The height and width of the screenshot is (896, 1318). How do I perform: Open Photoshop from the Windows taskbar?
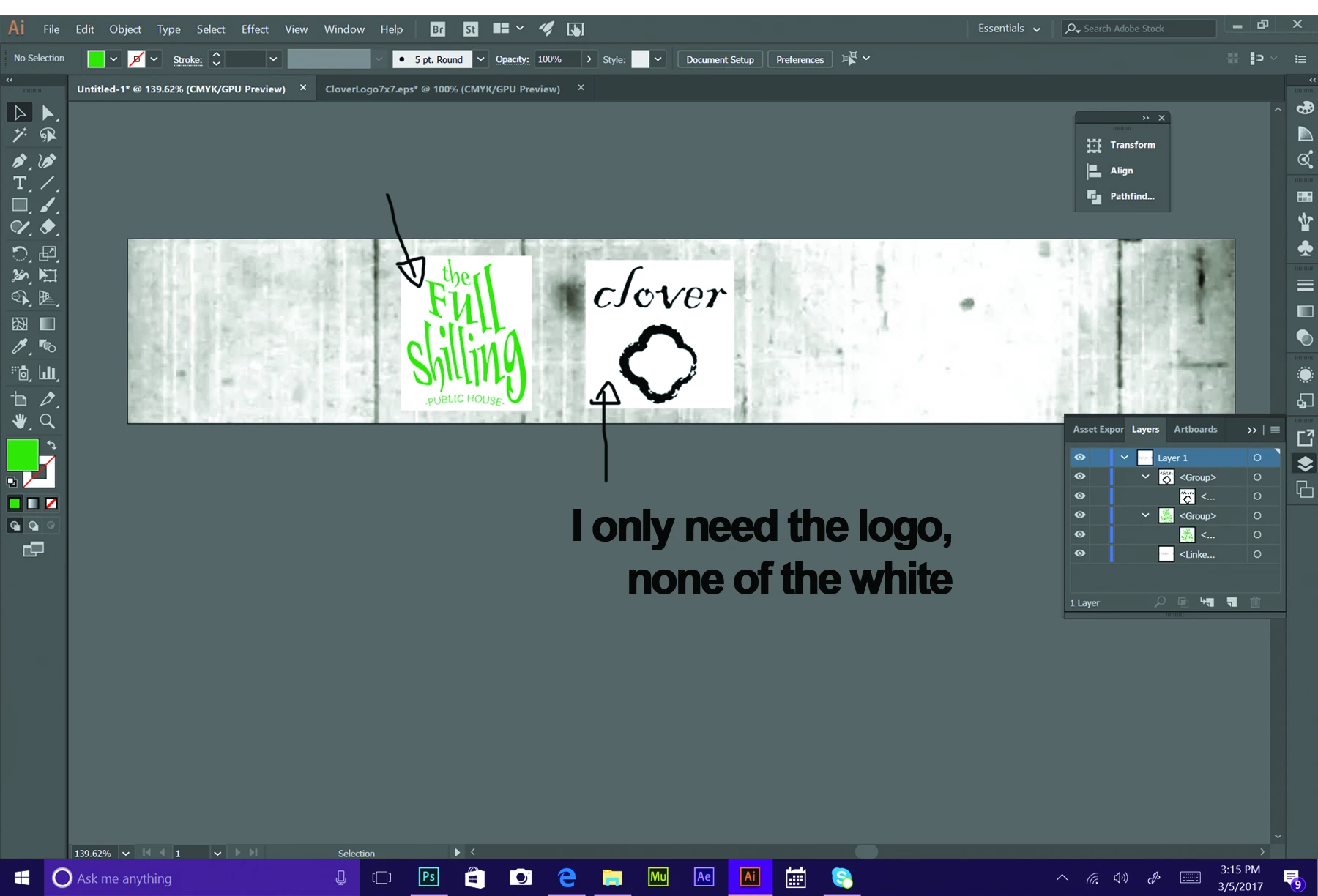coord(429,877)
